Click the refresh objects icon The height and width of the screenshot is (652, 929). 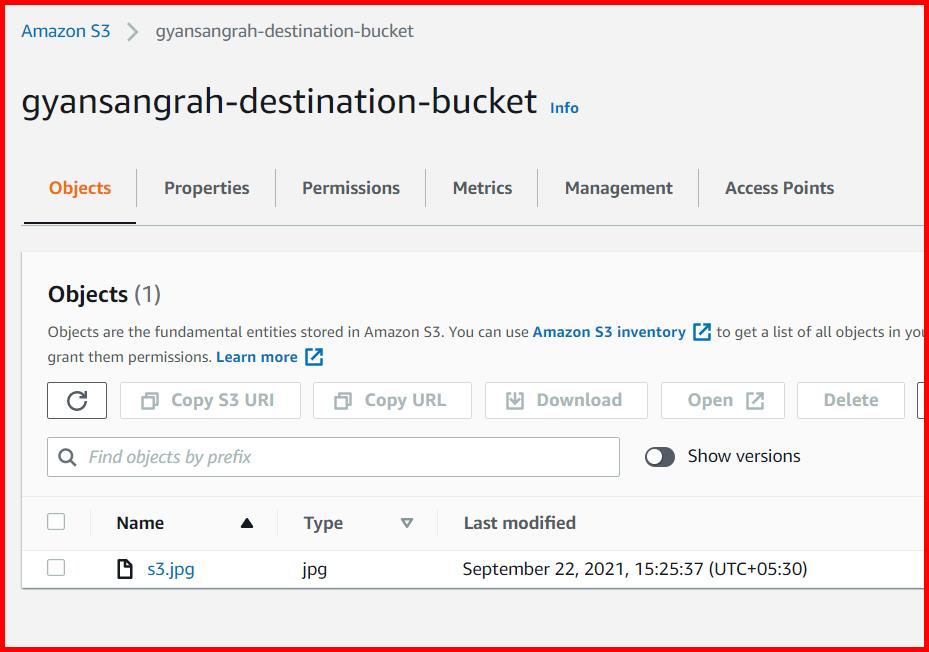(76, 399)
